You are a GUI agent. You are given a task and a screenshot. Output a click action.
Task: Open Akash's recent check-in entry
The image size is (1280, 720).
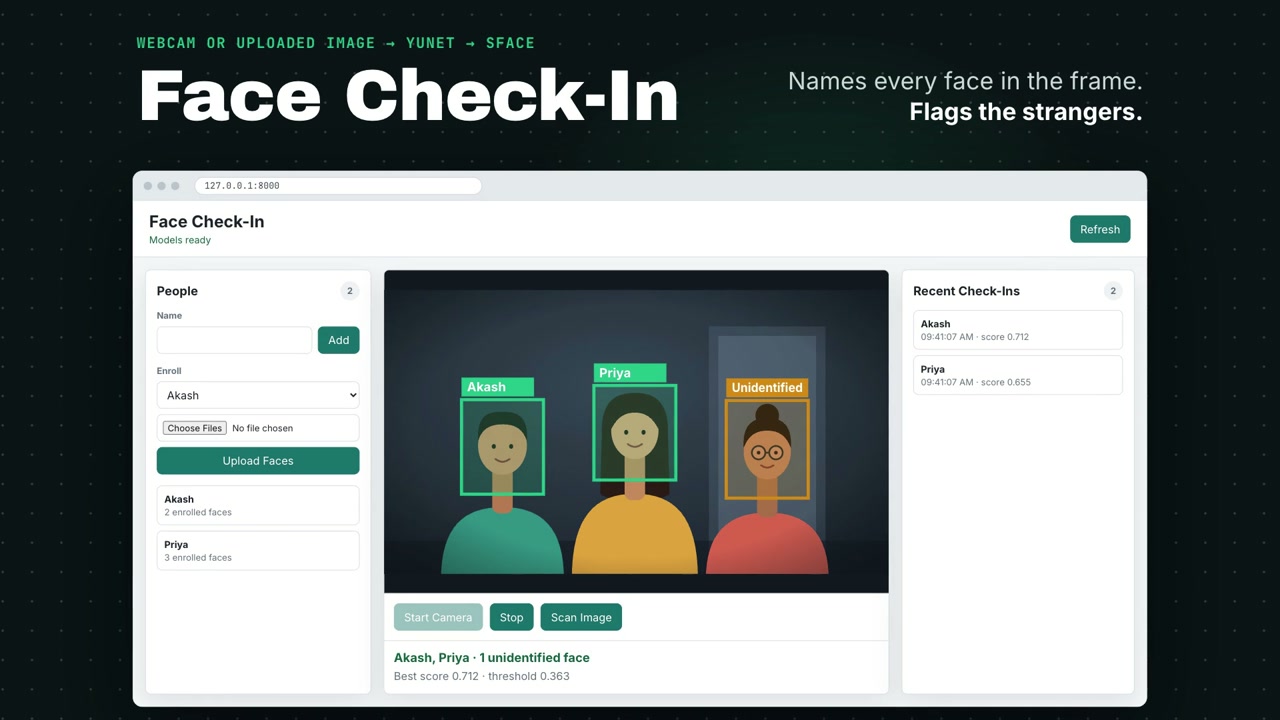pyautogui.click(x=1018, y=330)
